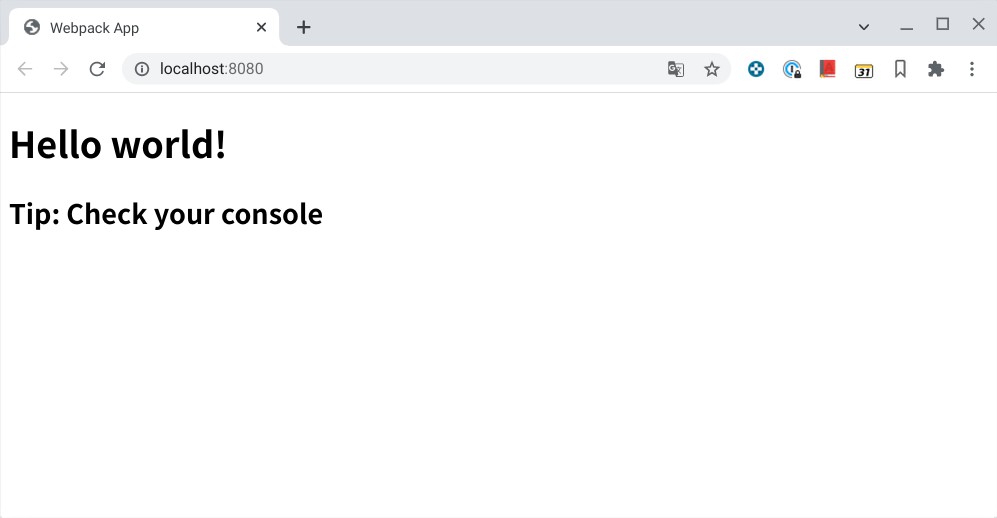This screenshot has height=518, width=997.
Task: Click the Hello world! heading
Action: [118, 145]
